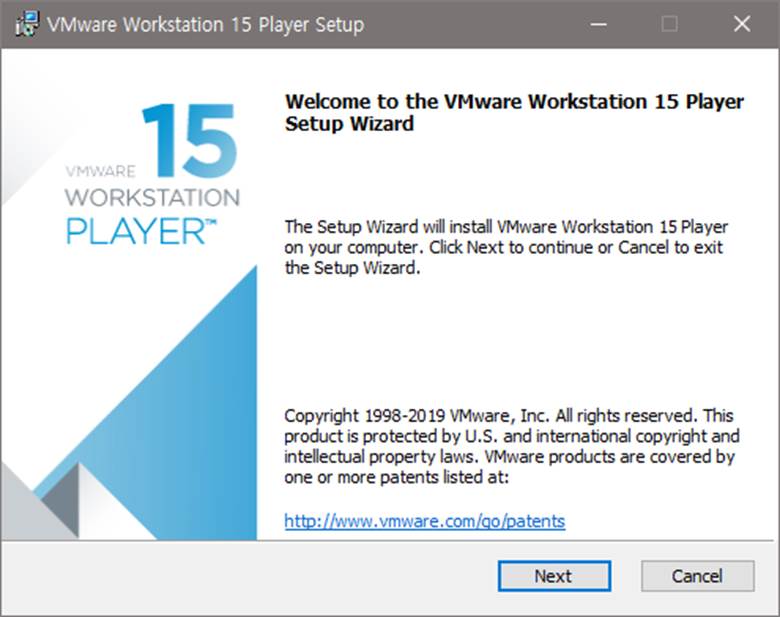Minimize the Setup window
780x617 pixels.
[x=597, y=24]
